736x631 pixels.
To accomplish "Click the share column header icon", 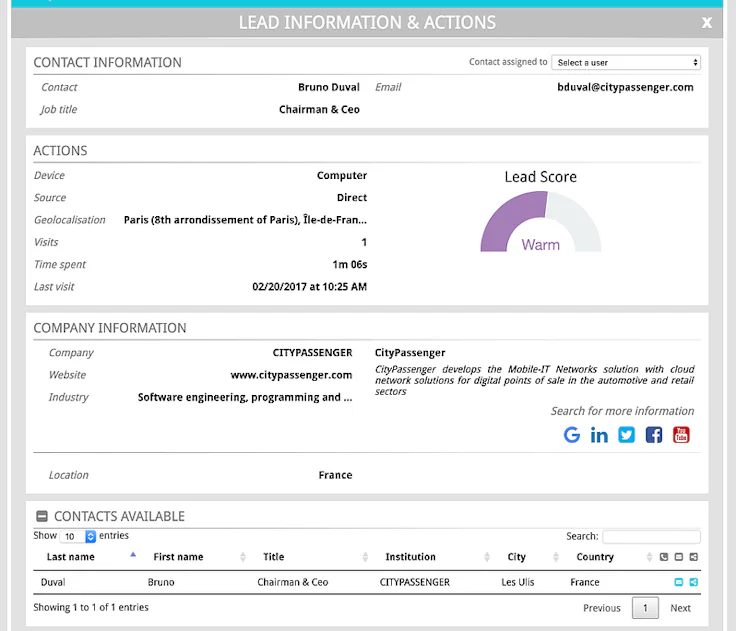I will [x=694, y=557].
